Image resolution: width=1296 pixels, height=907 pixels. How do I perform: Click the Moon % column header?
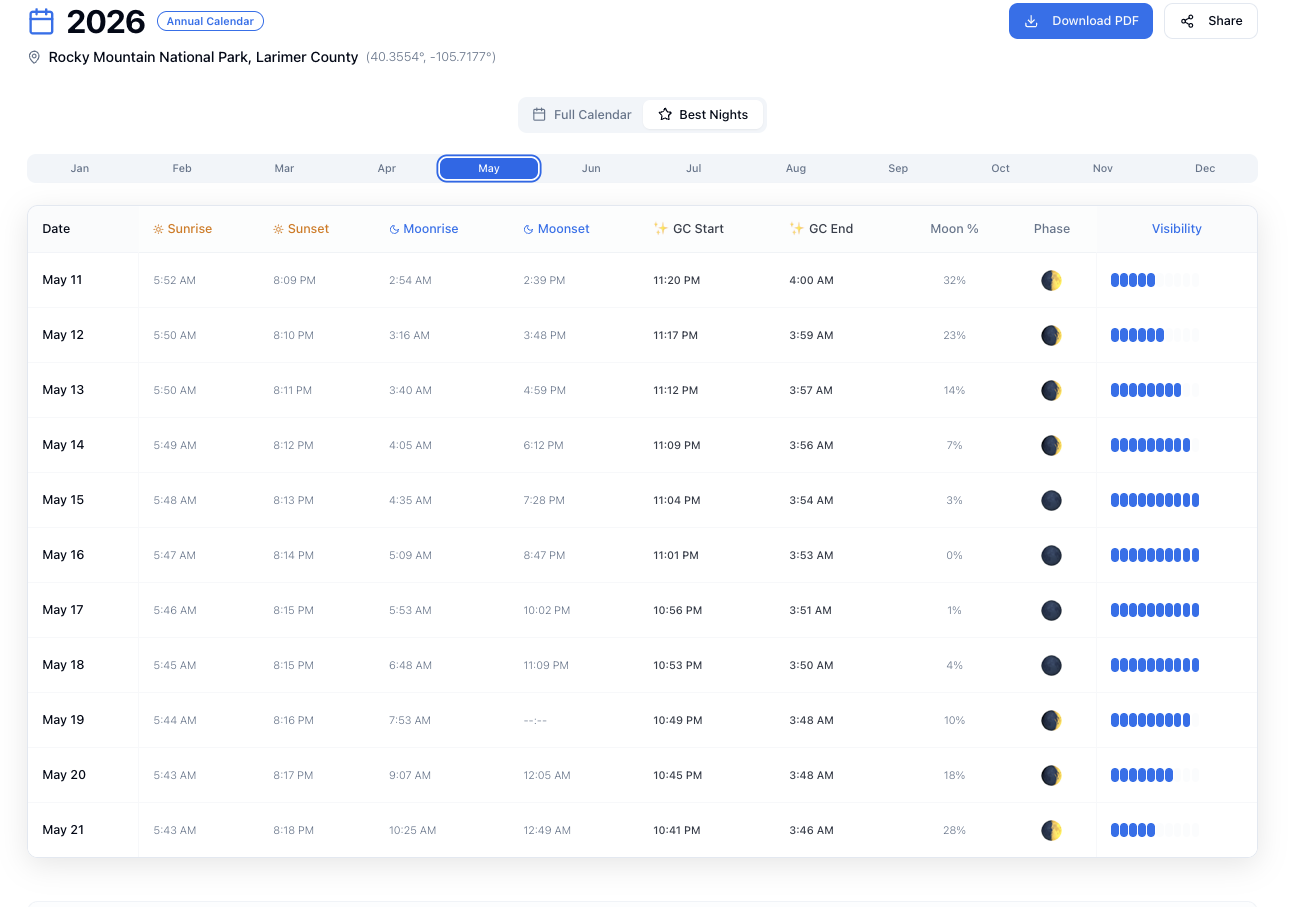(x=954, y=229)
